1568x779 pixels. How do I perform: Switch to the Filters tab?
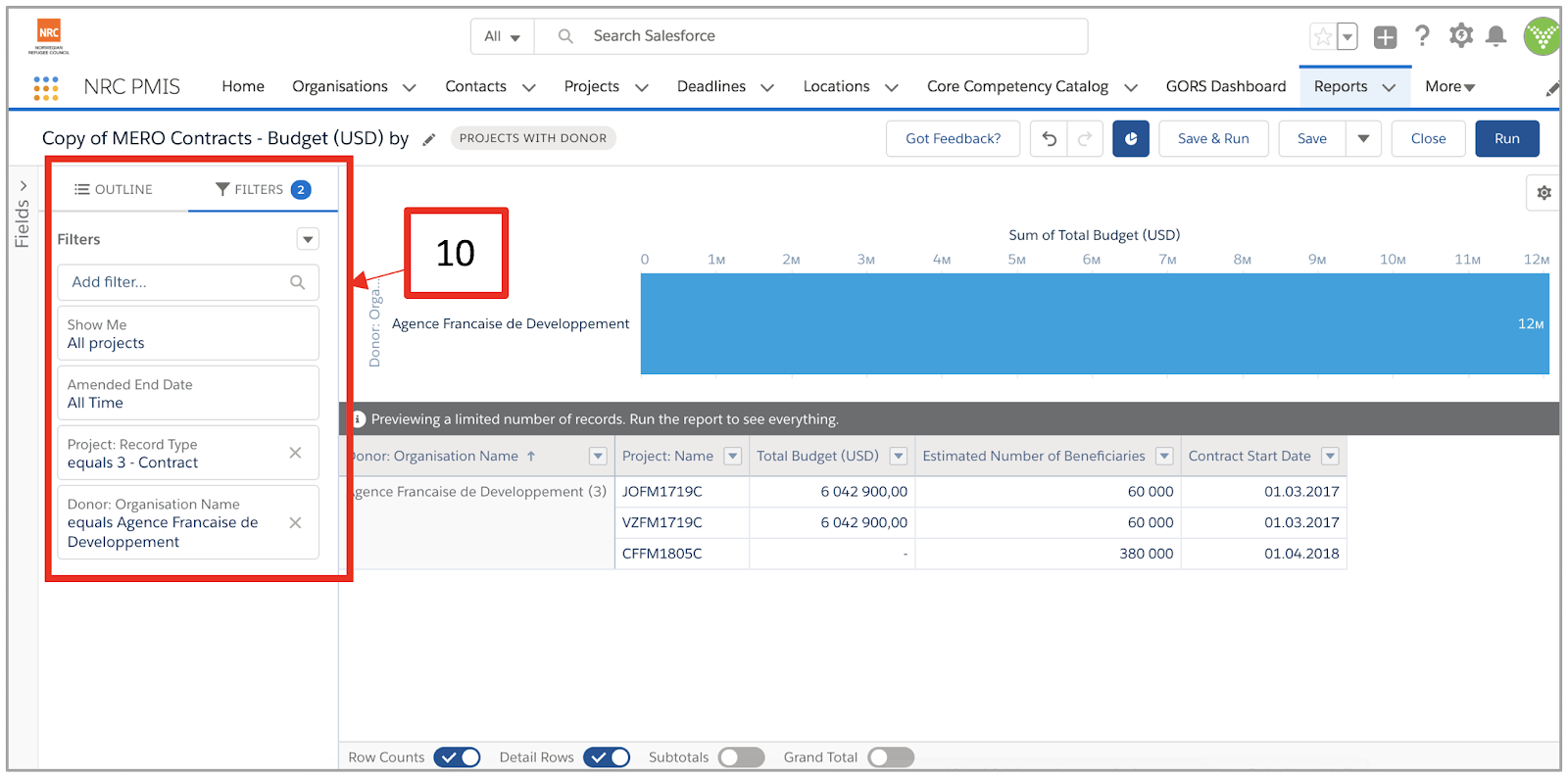click(263, 190)
